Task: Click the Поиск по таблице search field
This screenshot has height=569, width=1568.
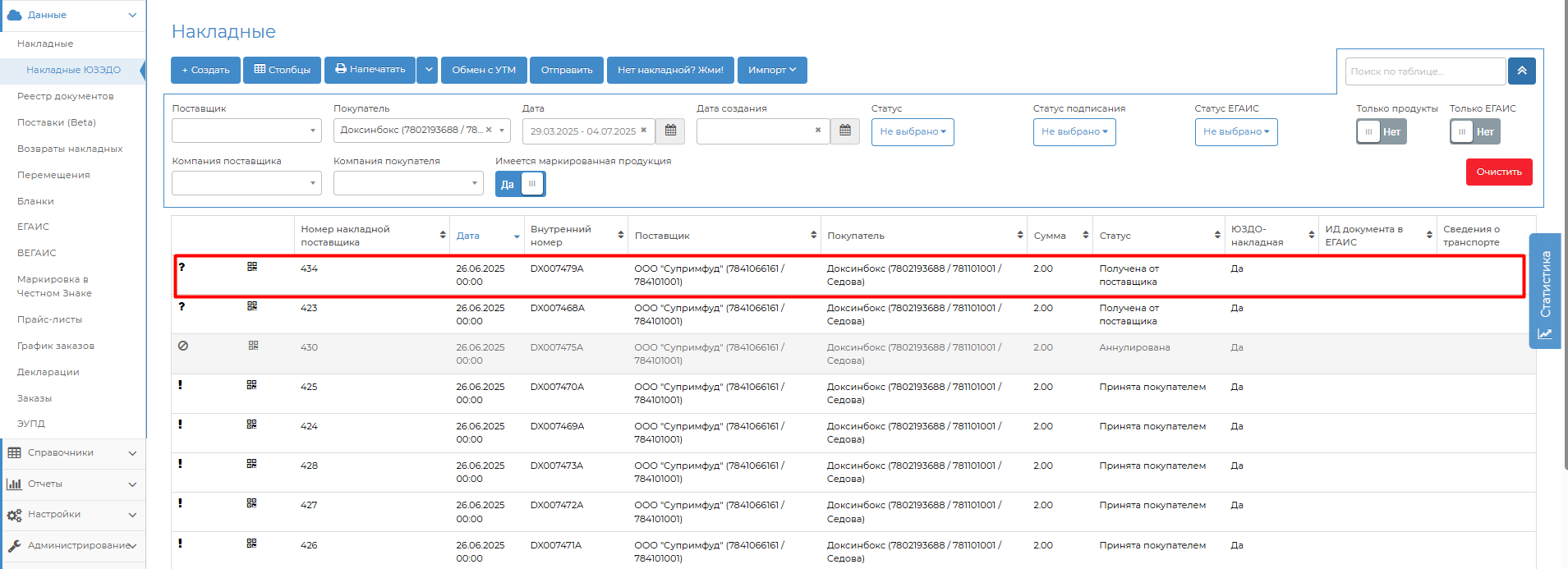Action: [x=1425, y=71]
